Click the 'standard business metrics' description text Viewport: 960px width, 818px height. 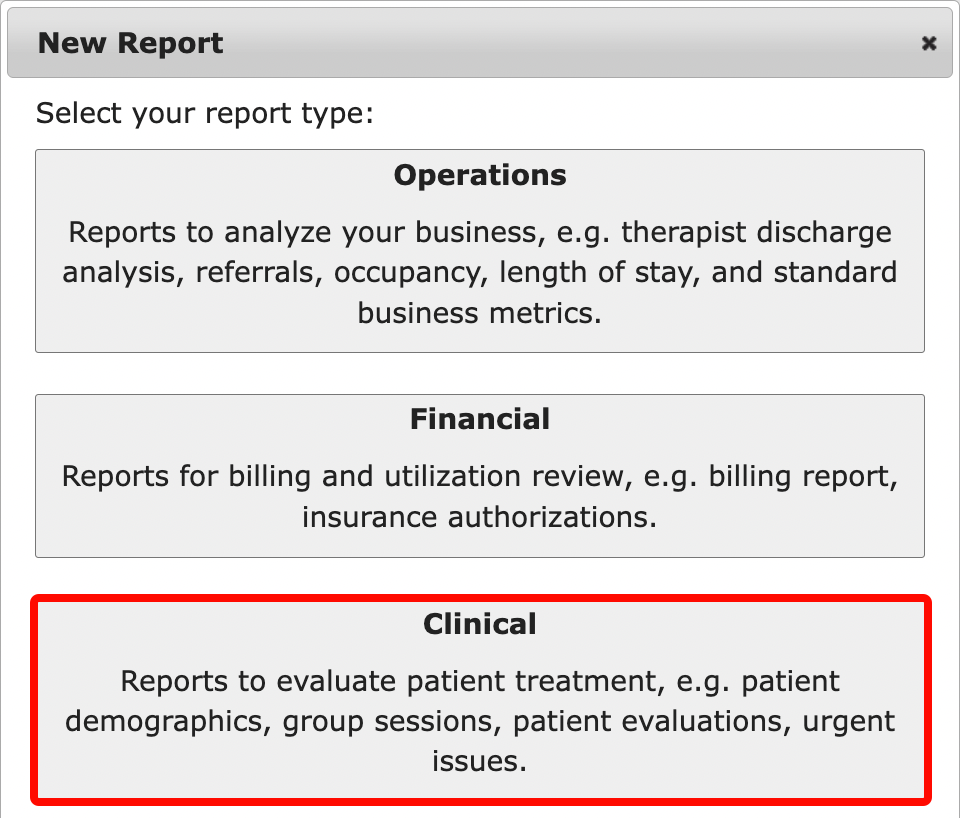(x=480, y=313)
